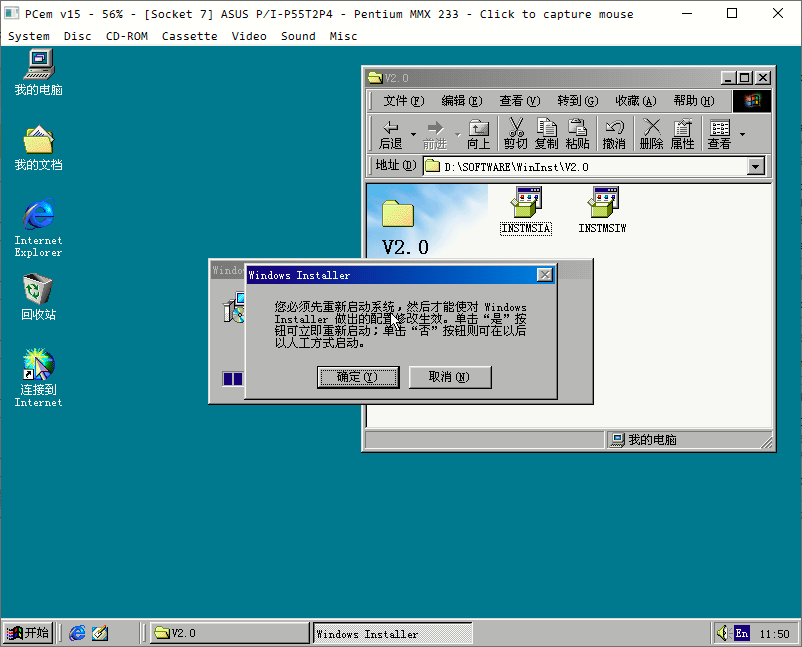Click the 我的电脑 status bar entry
Viewport: 802px width, 647px height.
click(644, 439)
